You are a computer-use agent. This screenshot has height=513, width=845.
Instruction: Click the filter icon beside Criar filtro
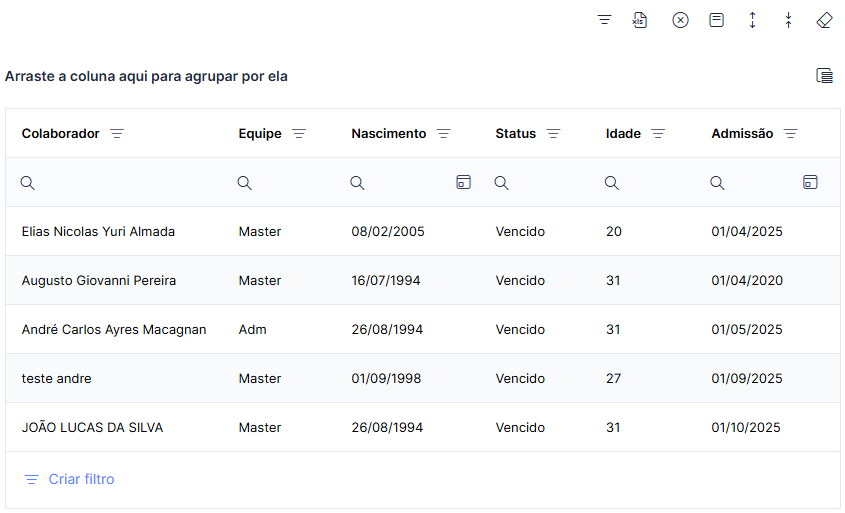tap(32, 479)
